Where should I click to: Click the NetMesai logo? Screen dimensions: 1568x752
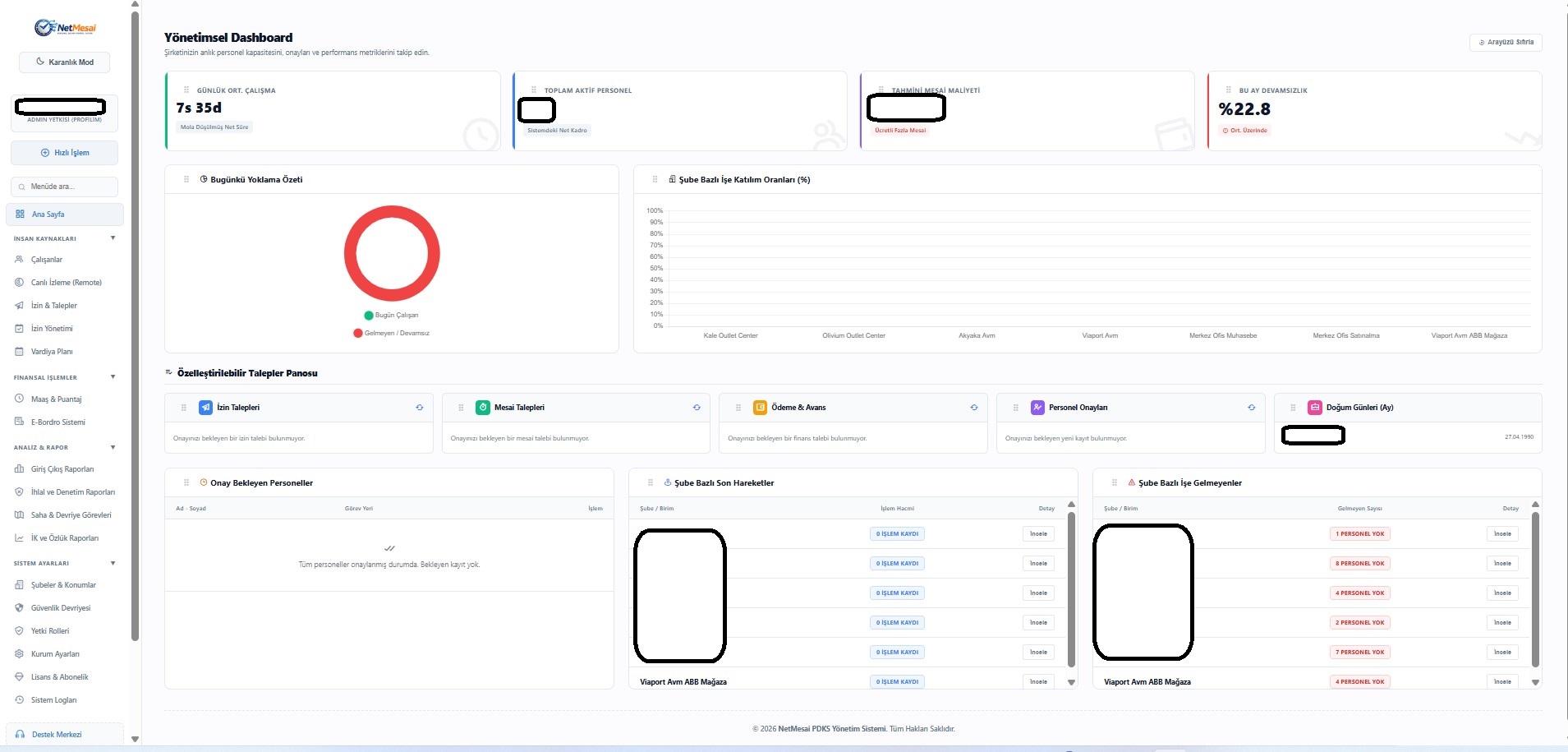pyautogui.click(x=65, y=28)
